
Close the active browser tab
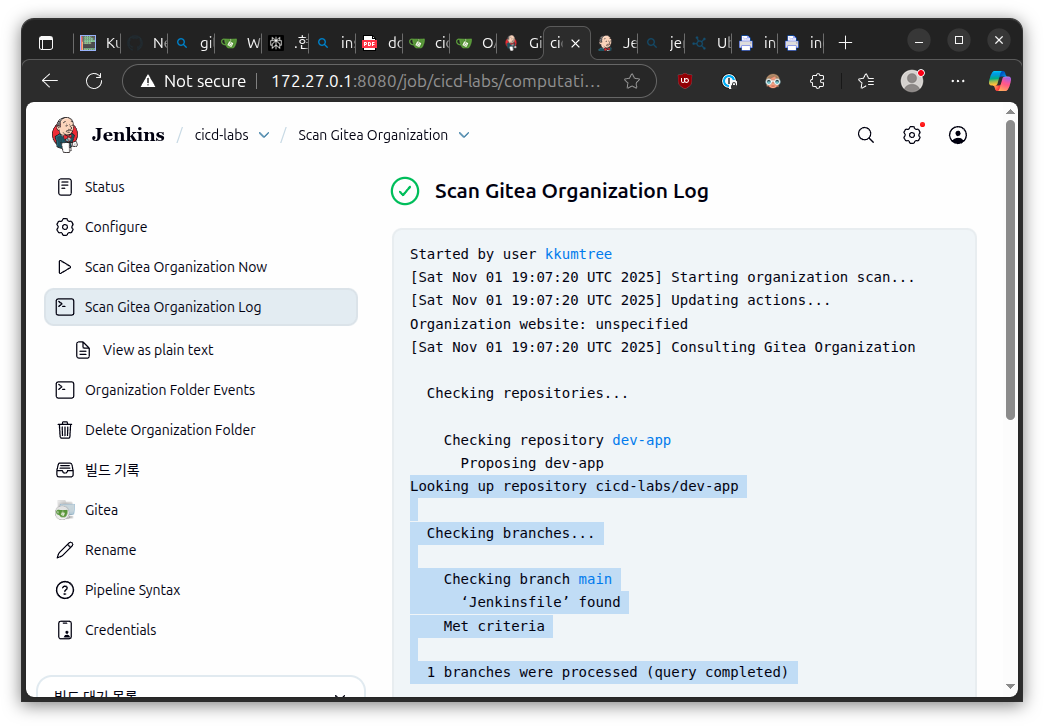pyautogui.click(x=576, y=43)
